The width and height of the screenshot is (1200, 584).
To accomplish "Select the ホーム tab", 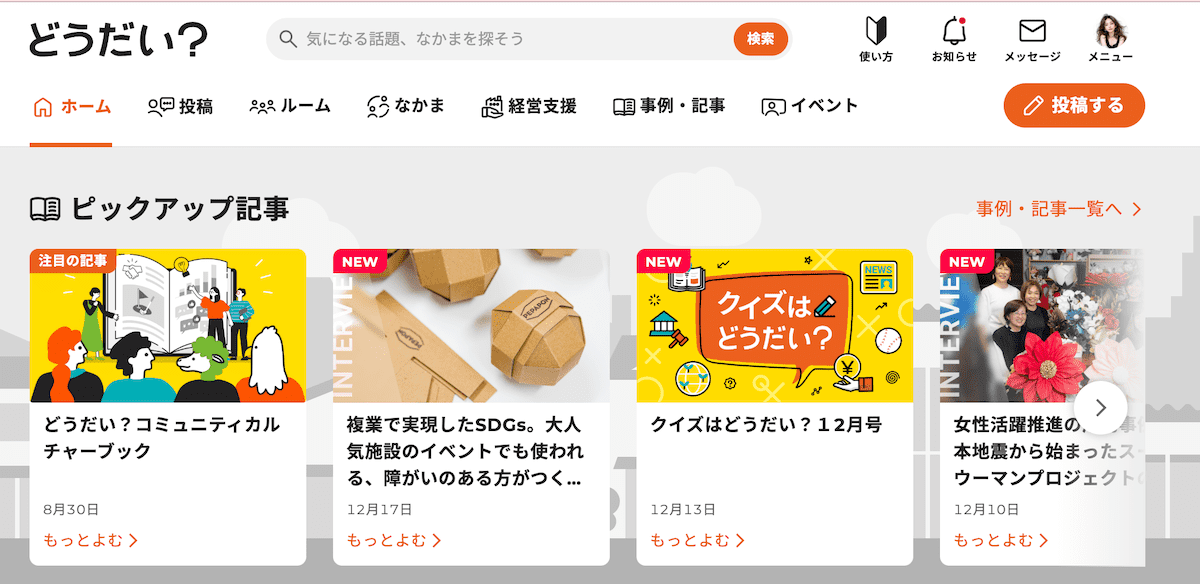I will [x=71, y=106].
